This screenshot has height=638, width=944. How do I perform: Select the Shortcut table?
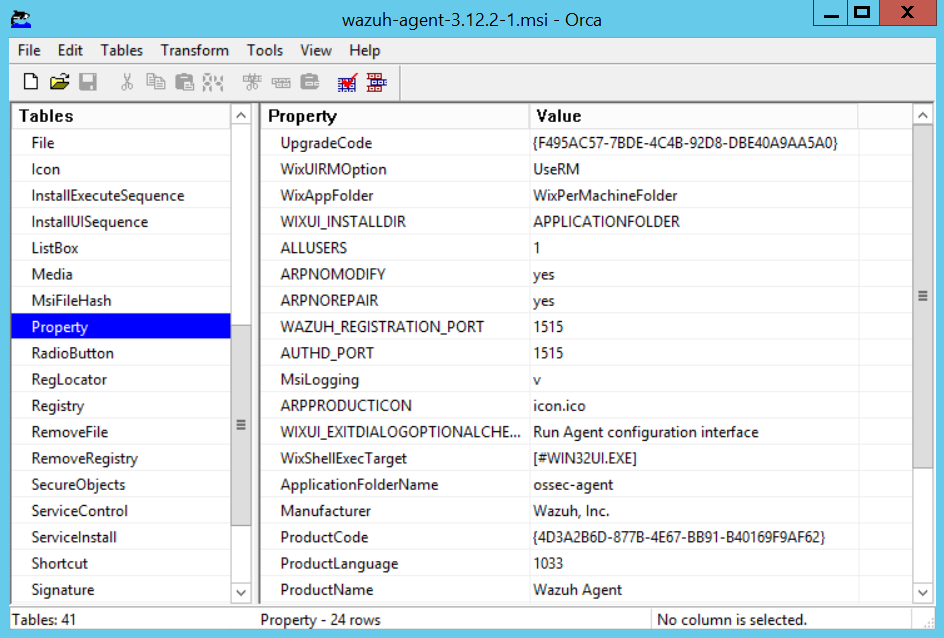coord(121,563)
